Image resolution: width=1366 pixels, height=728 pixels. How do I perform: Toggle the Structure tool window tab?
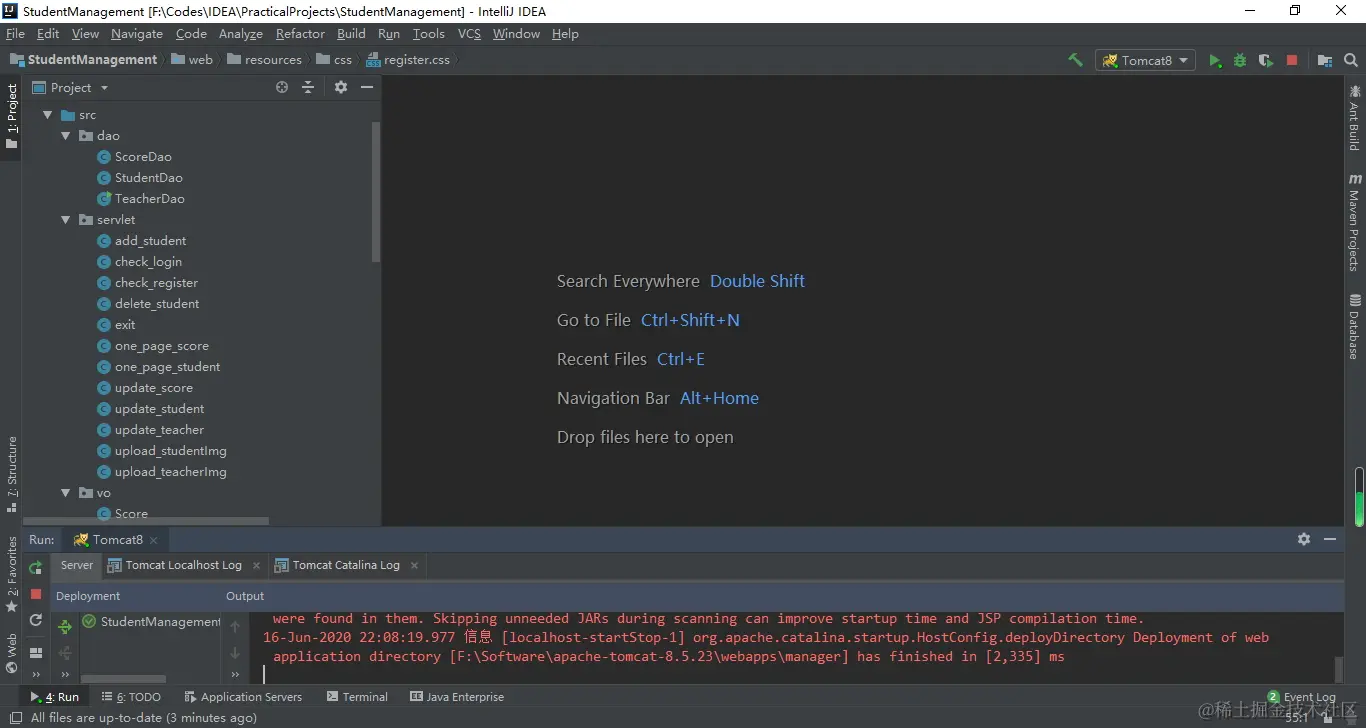point(12,474)
